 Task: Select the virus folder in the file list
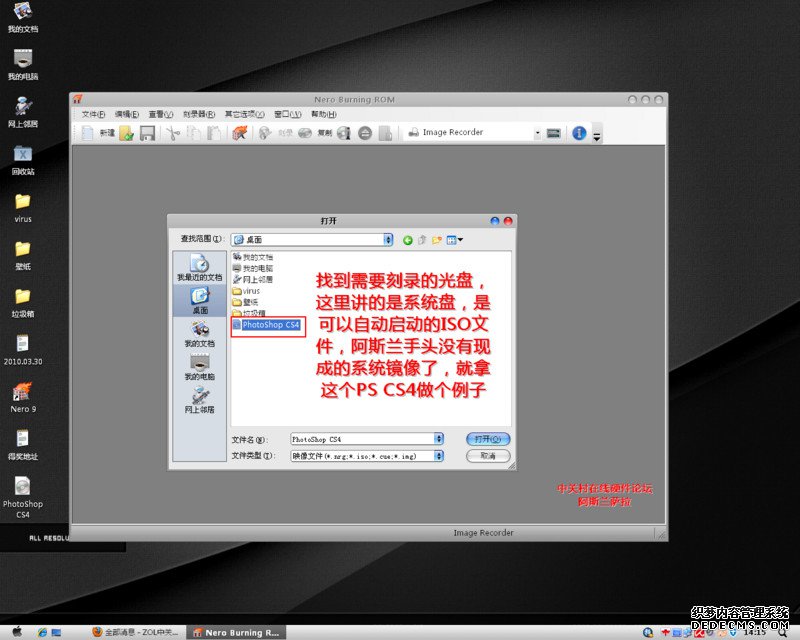246,291
